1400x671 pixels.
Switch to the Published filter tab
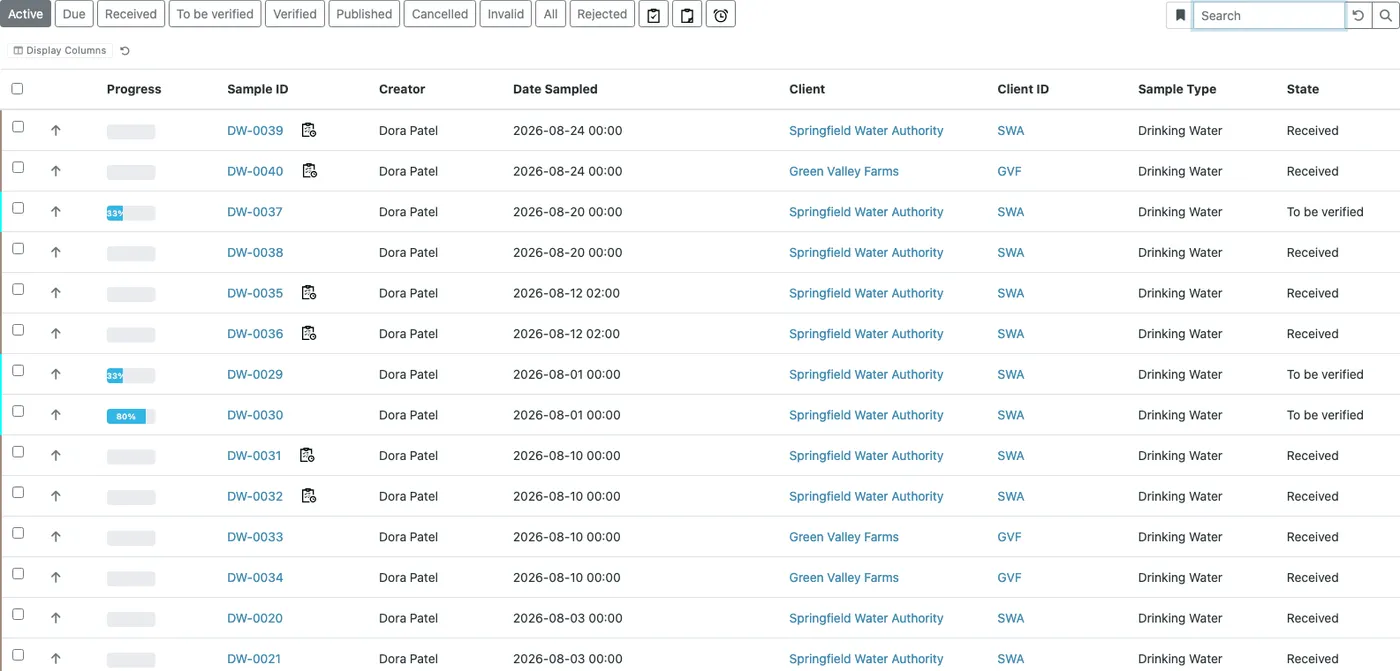[364, 14]
